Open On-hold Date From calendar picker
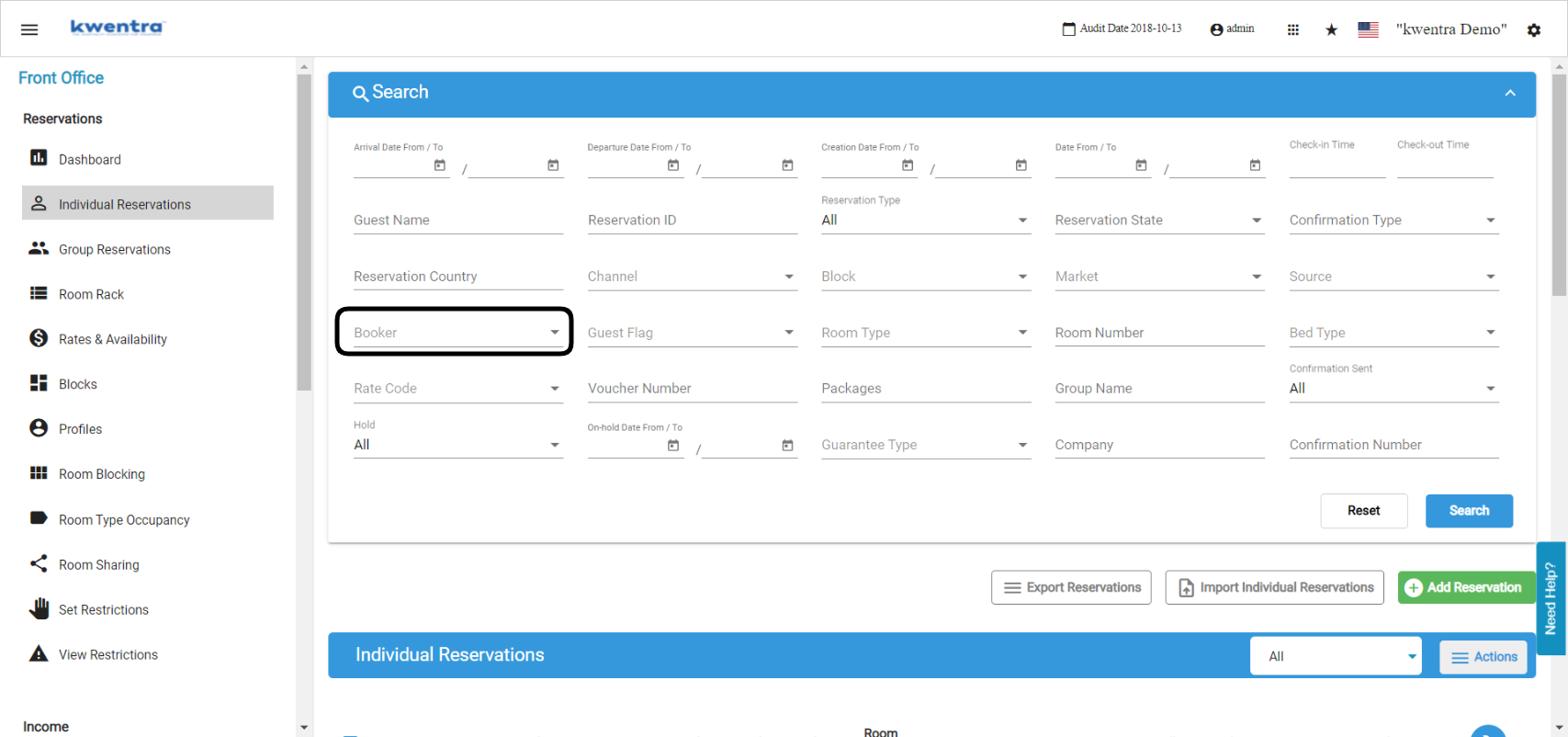Screen dimensions: 1568x737 673,446
